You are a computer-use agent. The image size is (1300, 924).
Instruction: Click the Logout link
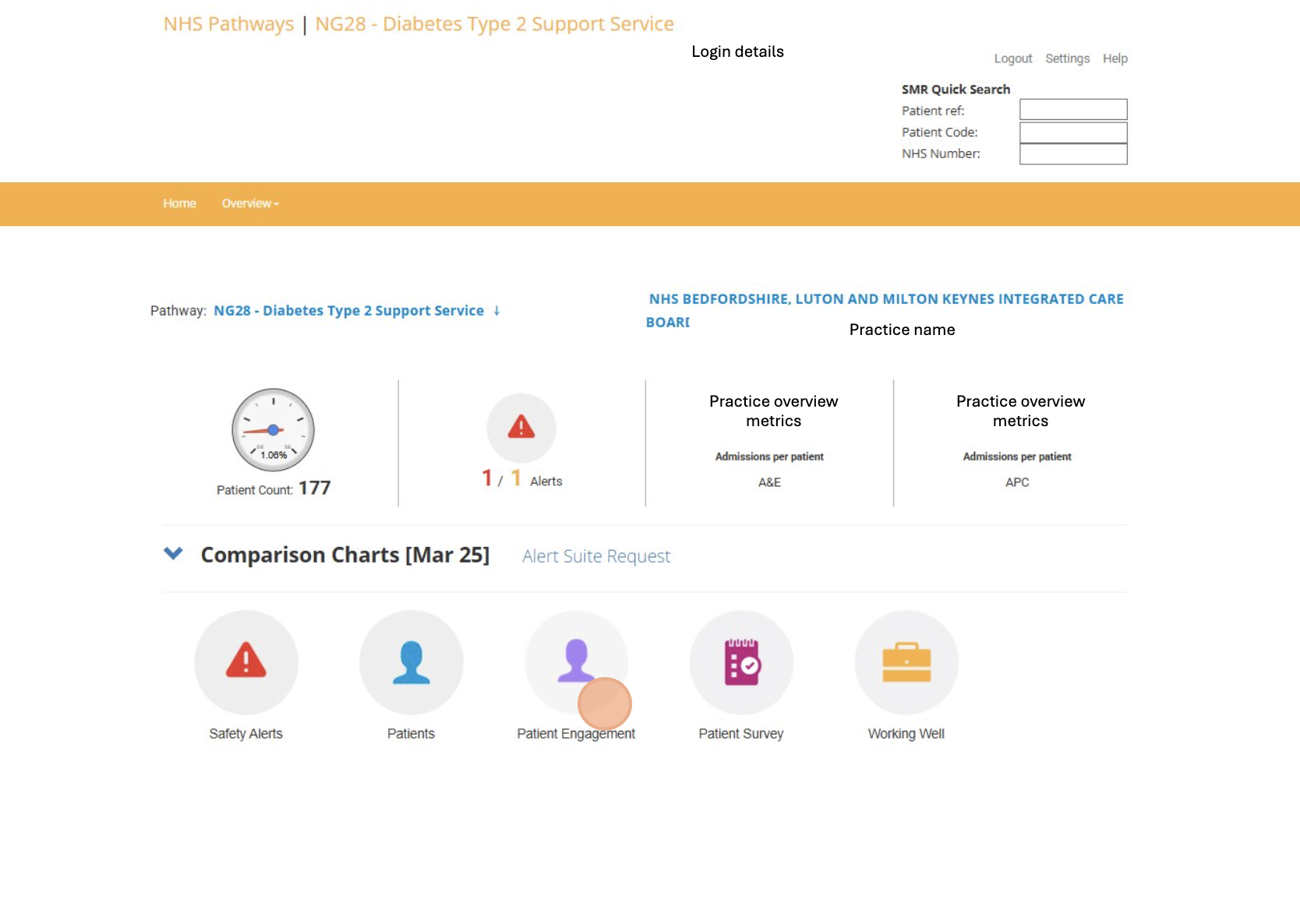(1013, 58)
